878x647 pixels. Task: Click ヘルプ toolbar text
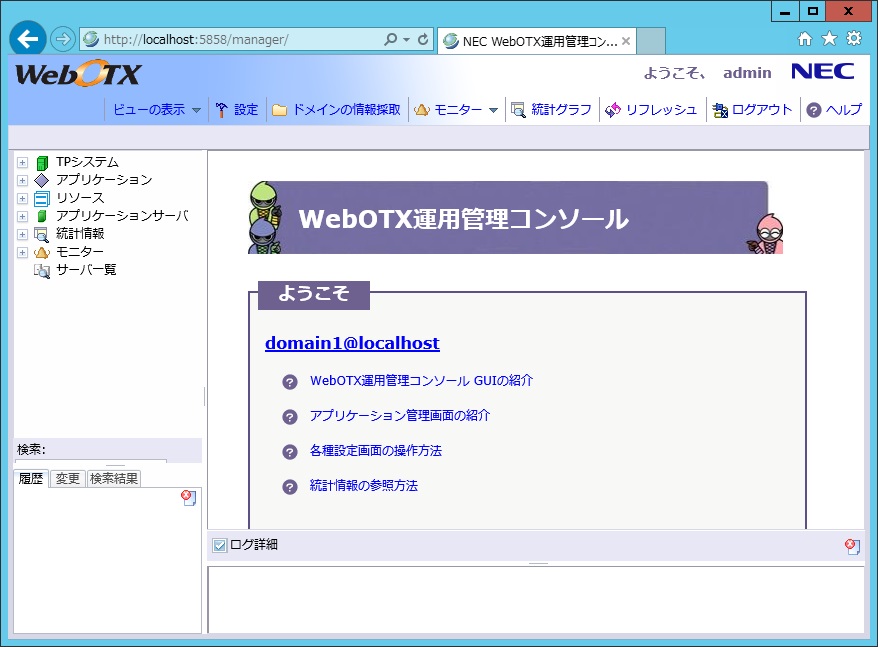pos(844,110)
